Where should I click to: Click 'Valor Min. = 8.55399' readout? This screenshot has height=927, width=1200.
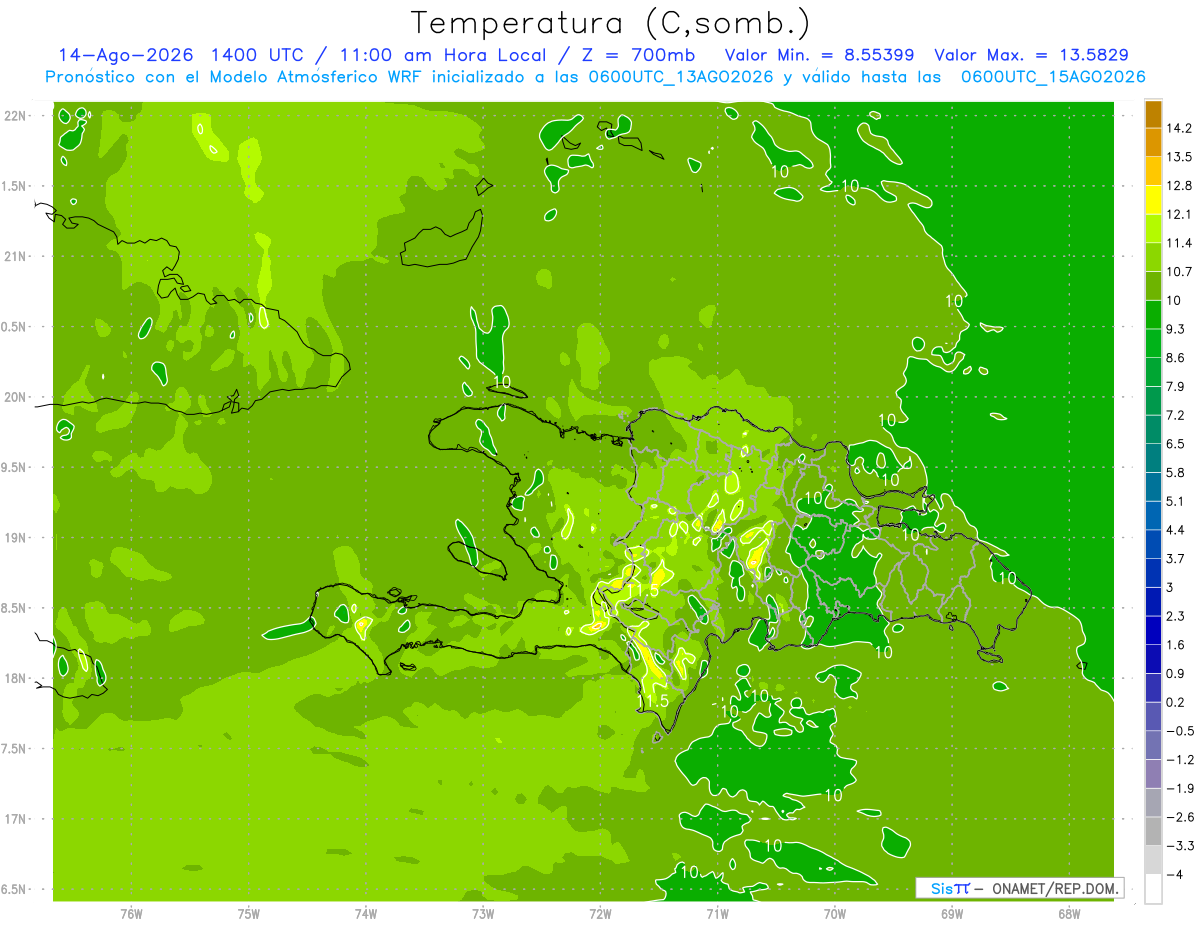[820, 56]
